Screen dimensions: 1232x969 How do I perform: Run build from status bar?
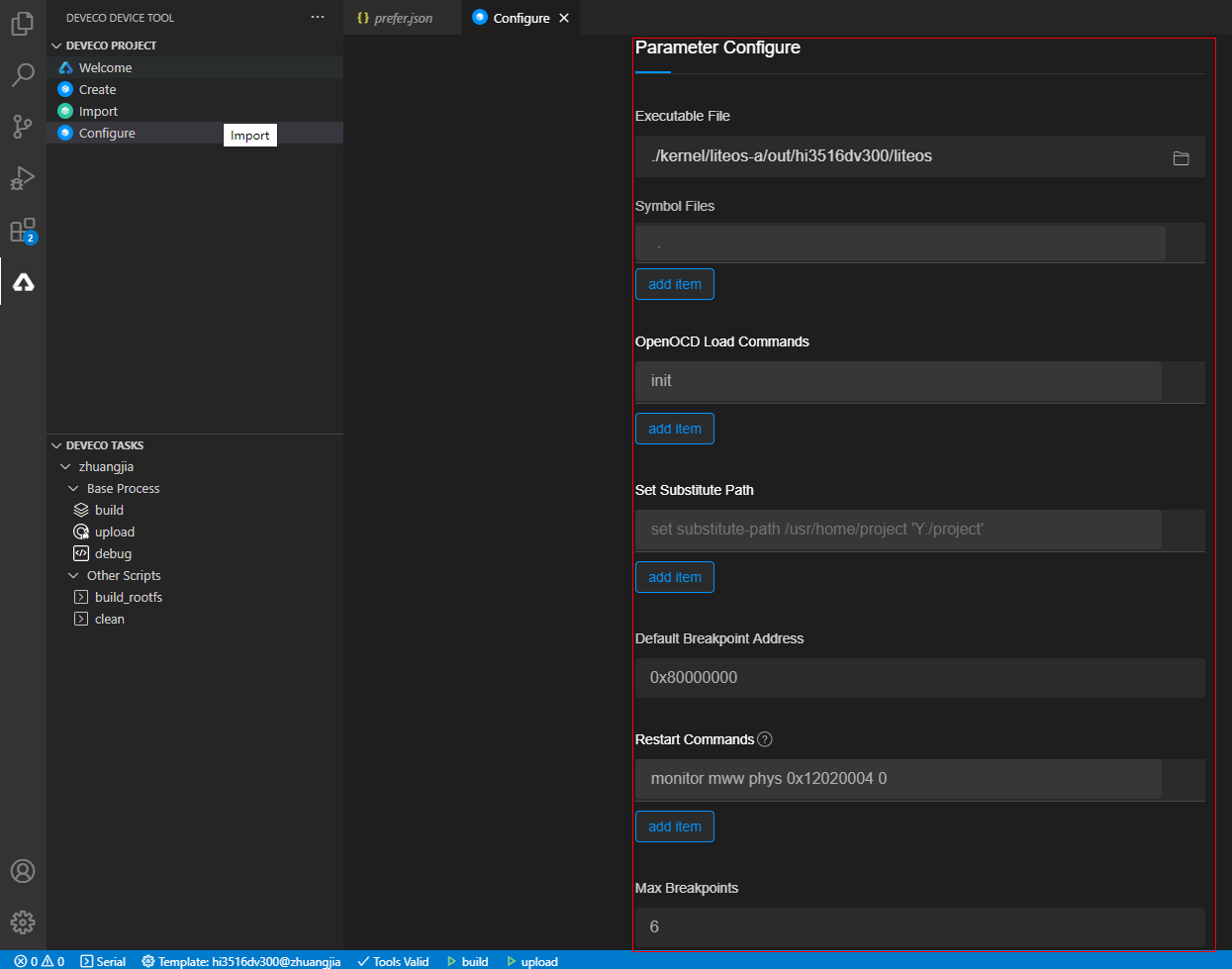pos(468,961)
